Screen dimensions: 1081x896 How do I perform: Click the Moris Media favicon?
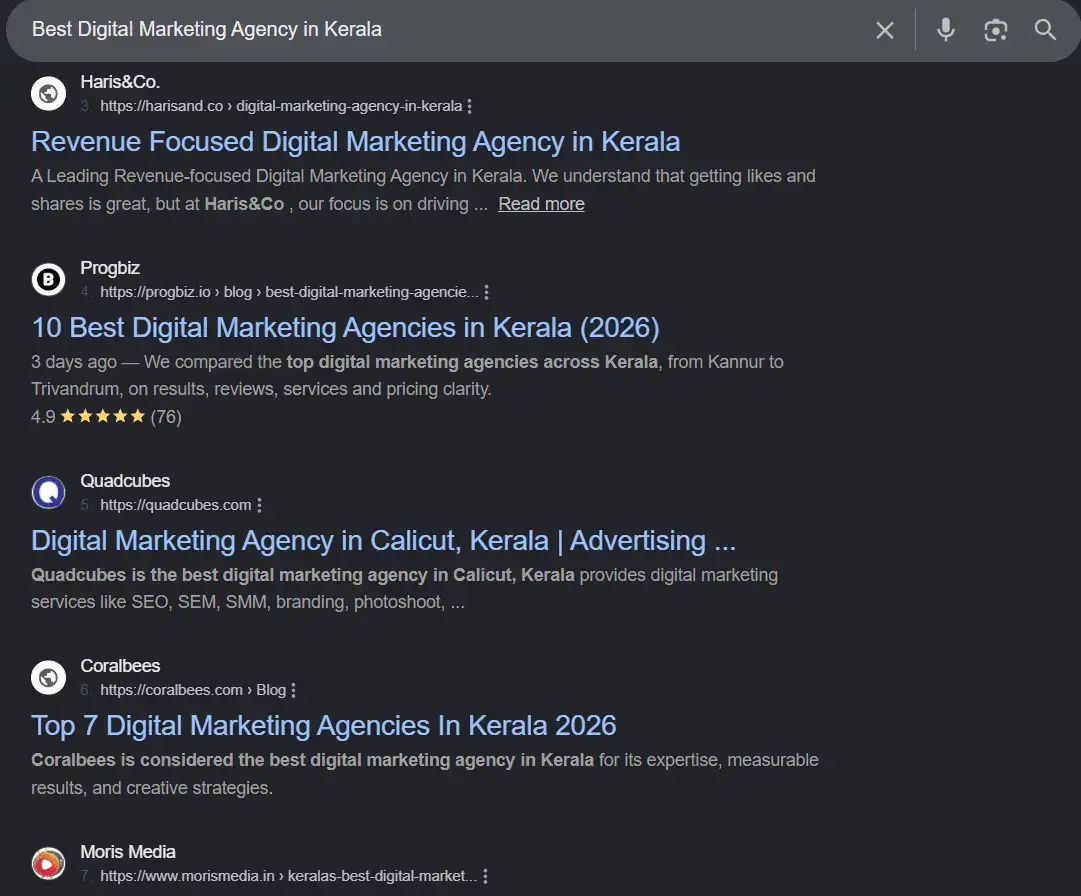click(x=48, y=863)
